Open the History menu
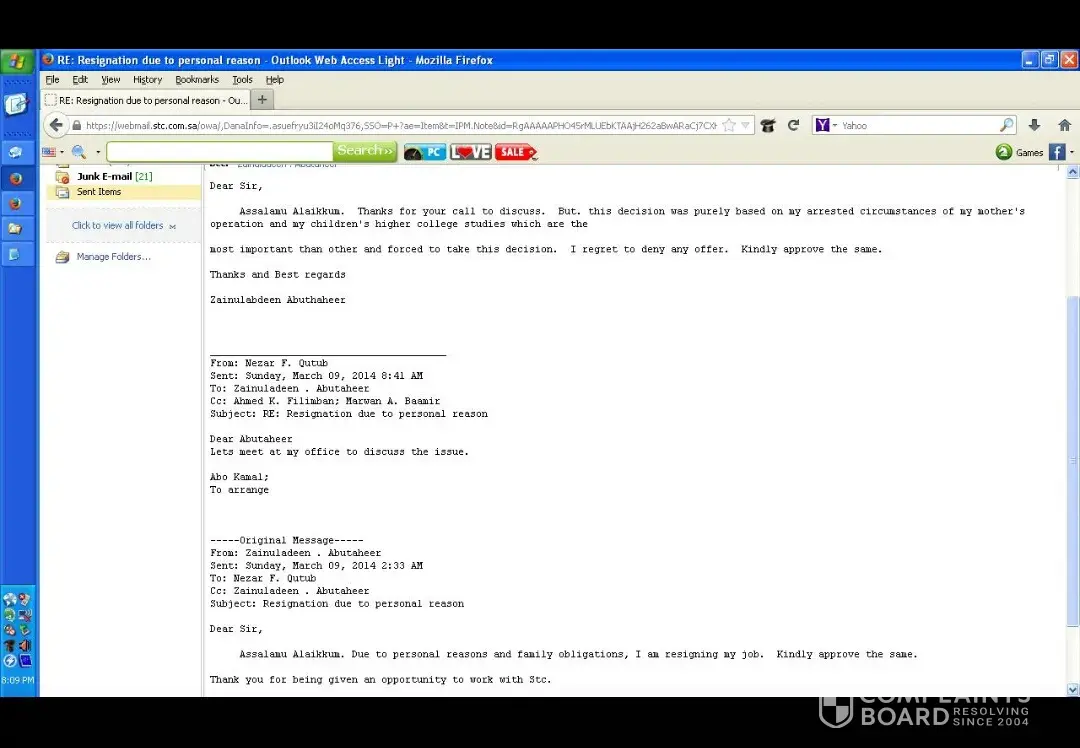The height and width of the screenshot is (748, 1080). click(147, 80)
